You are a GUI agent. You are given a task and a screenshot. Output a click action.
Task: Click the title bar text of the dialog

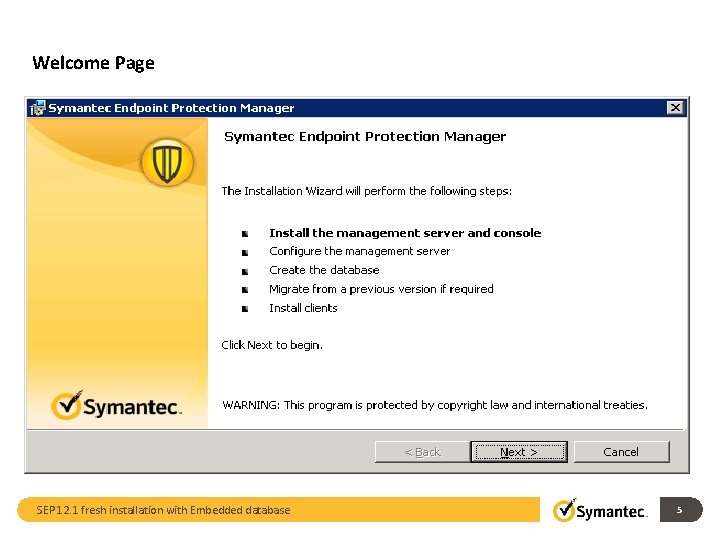click(x=171, y=108)
